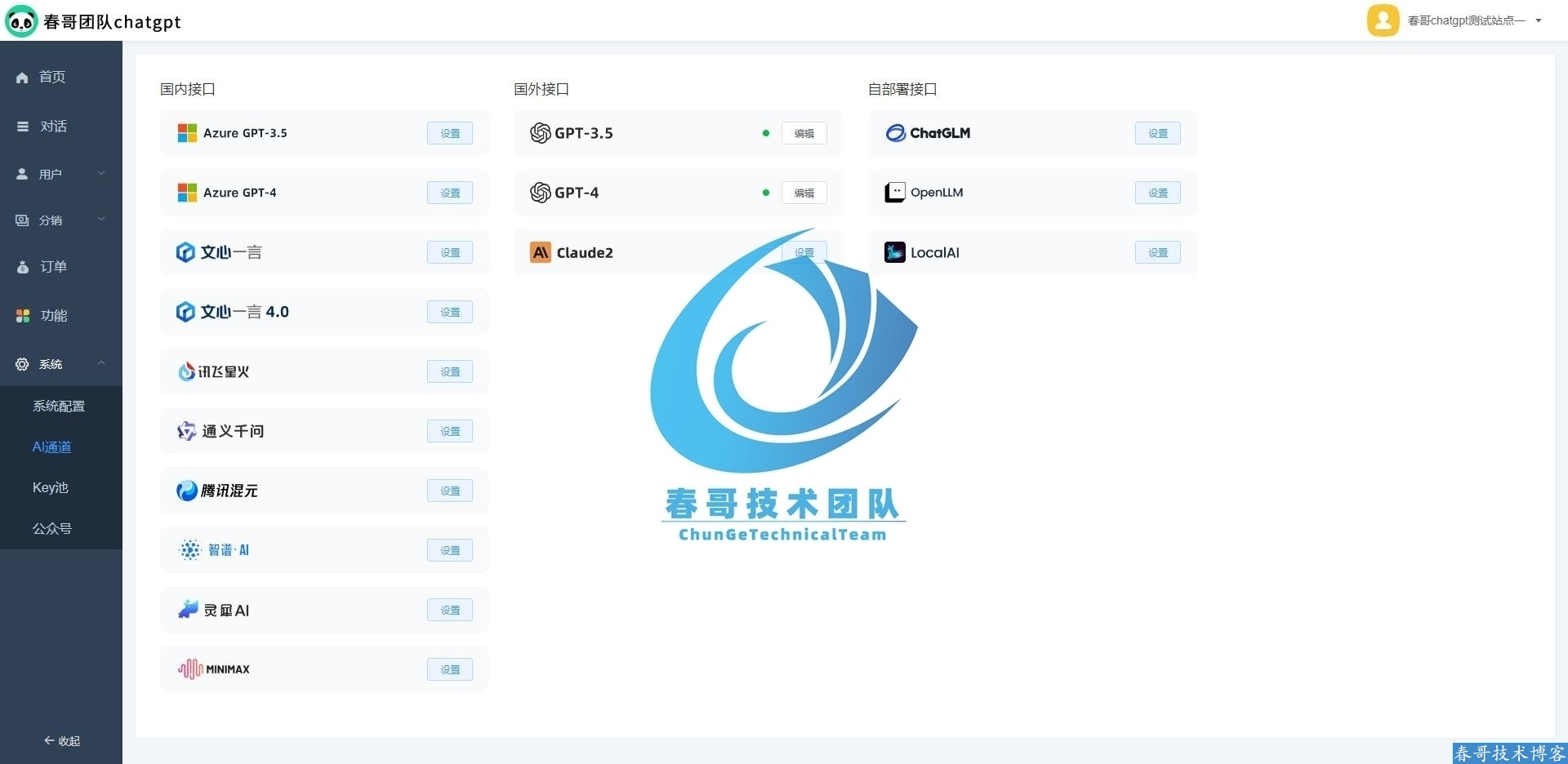Click green status dot of GPT-3.5
Viewport: 1568px width, 764px height.
[765, 133]
